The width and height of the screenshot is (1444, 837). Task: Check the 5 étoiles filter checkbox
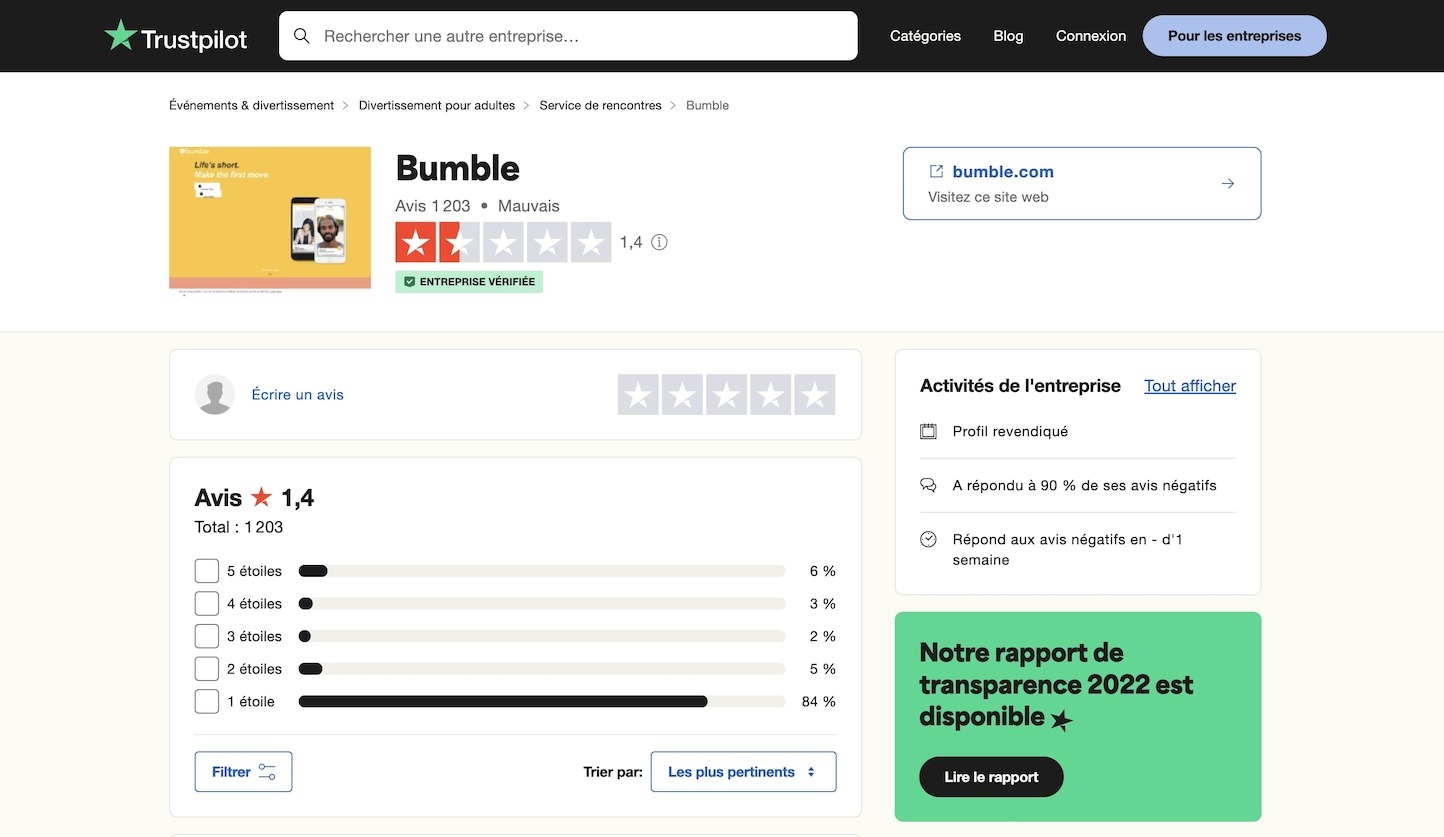click(x=206, y=570)
